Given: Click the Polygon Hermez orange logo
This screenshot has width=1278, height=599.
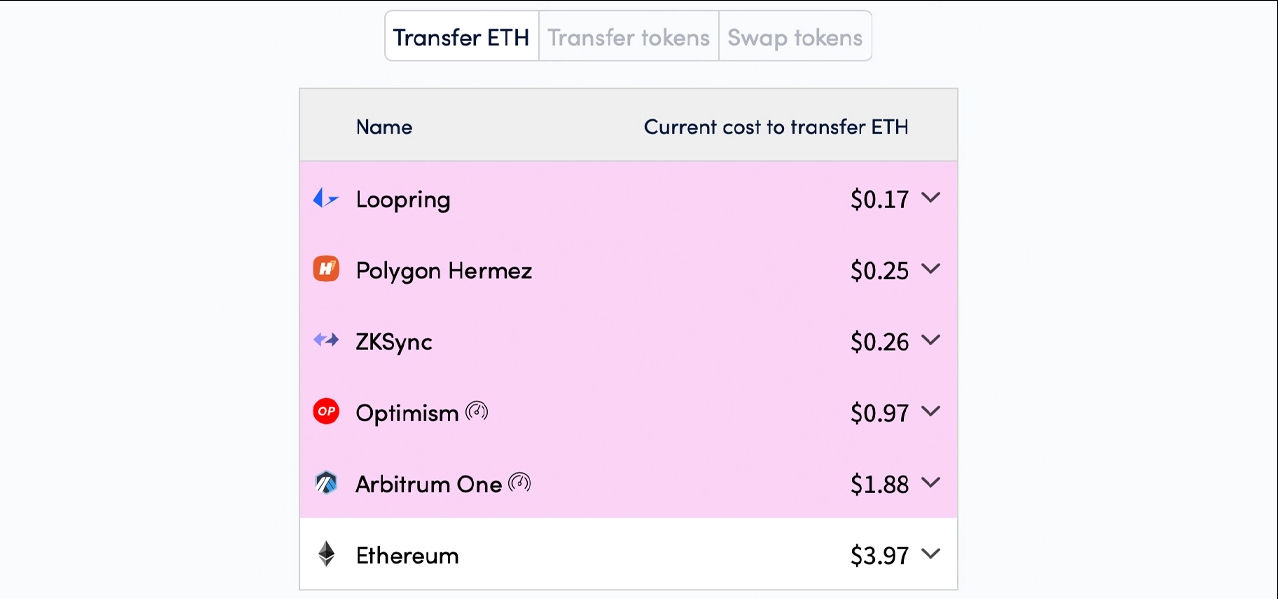Looking at the screenshot, I should pyautogui.click(x=326, y=269).
